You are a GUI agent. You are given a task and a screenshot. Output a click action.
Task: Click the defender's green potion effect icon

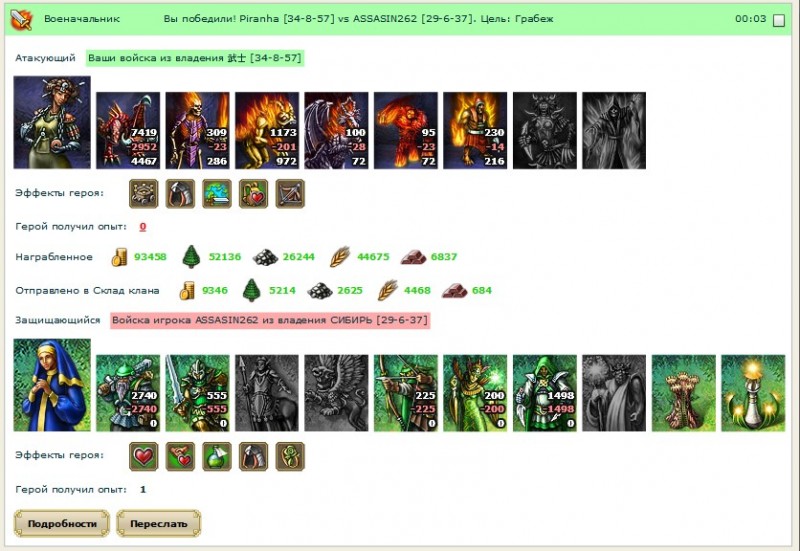[x=217, y=456]
